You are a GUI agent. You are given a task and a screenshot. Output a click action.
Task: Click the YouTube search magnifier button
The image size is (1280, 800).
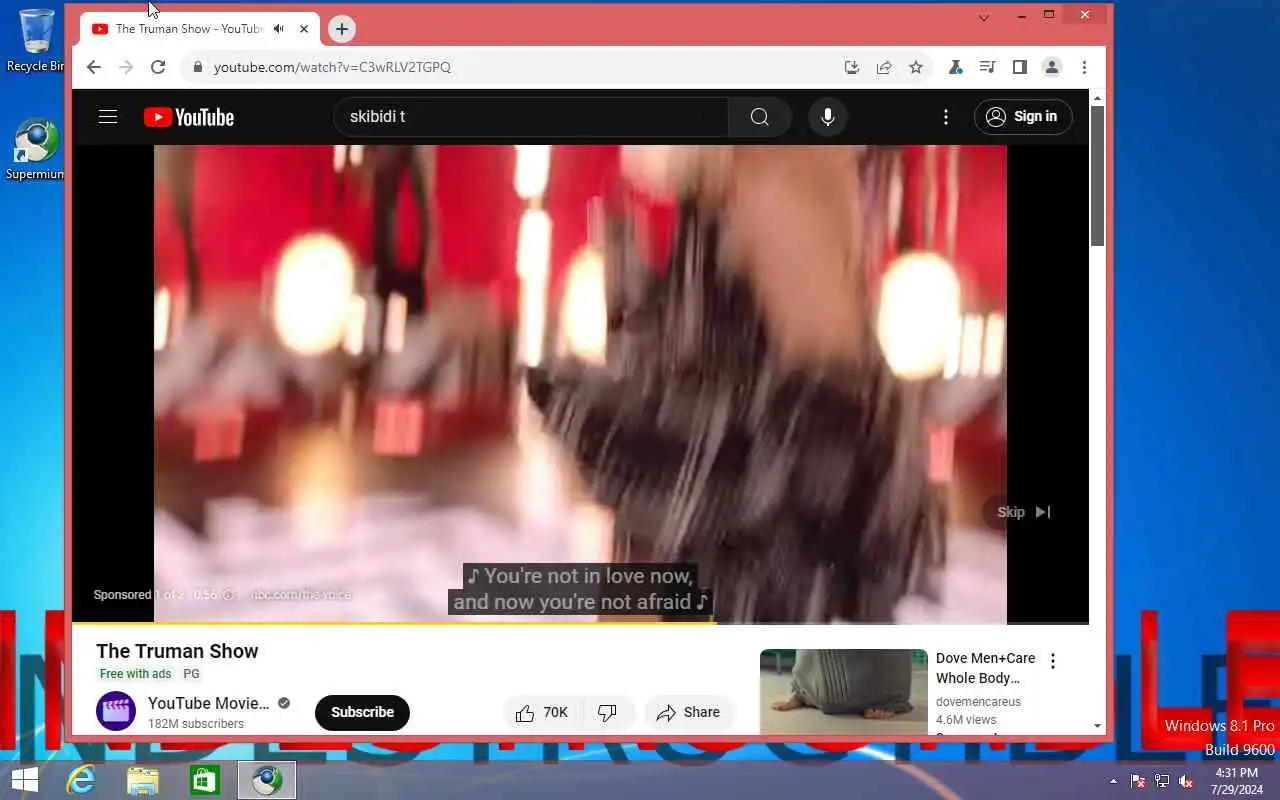[760, 117]
